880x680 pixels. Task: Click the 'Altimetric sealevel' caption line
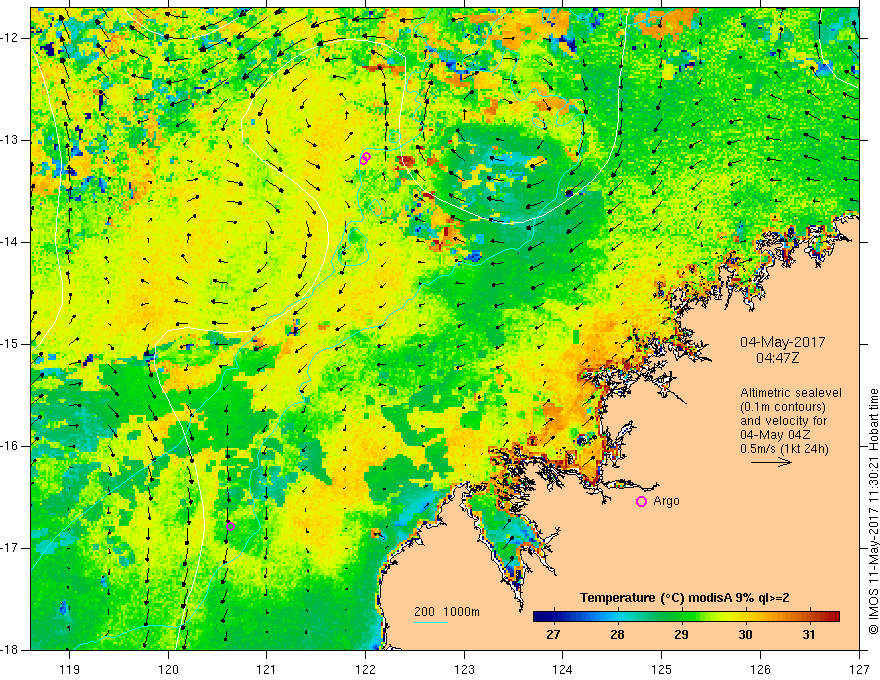[x=791, y=393]
